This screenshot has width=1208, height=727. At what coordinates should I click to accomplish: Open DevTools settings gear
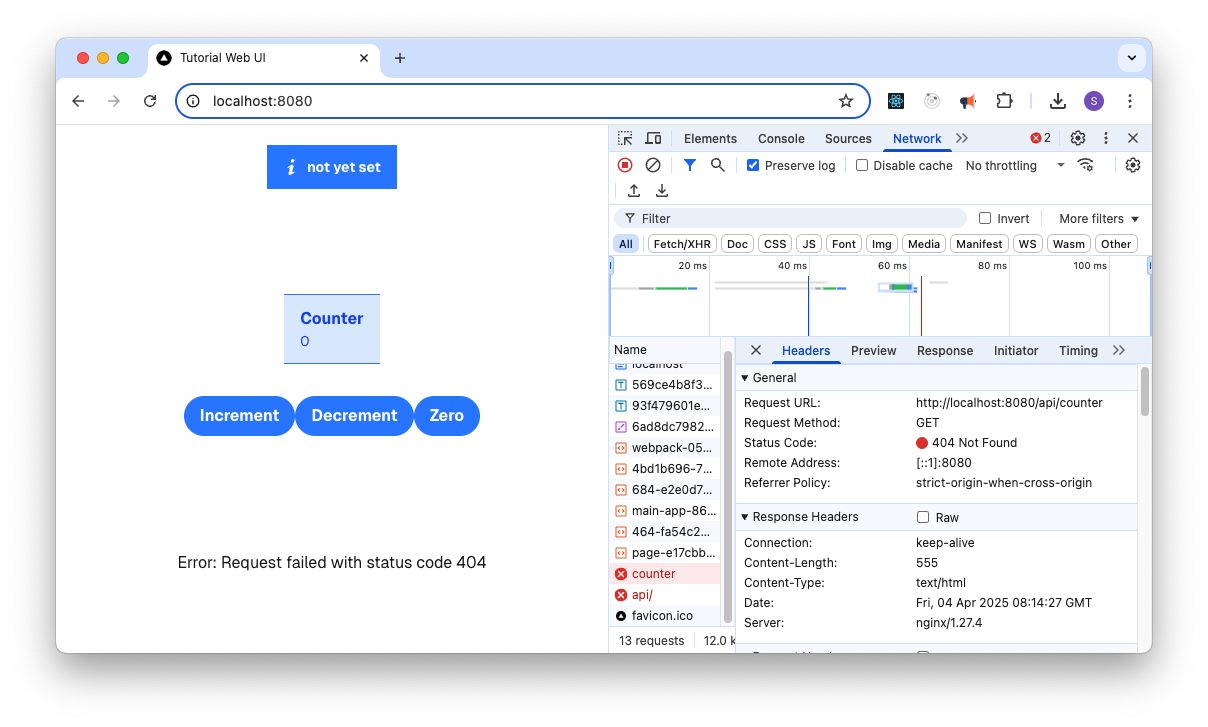[1077, 138]
